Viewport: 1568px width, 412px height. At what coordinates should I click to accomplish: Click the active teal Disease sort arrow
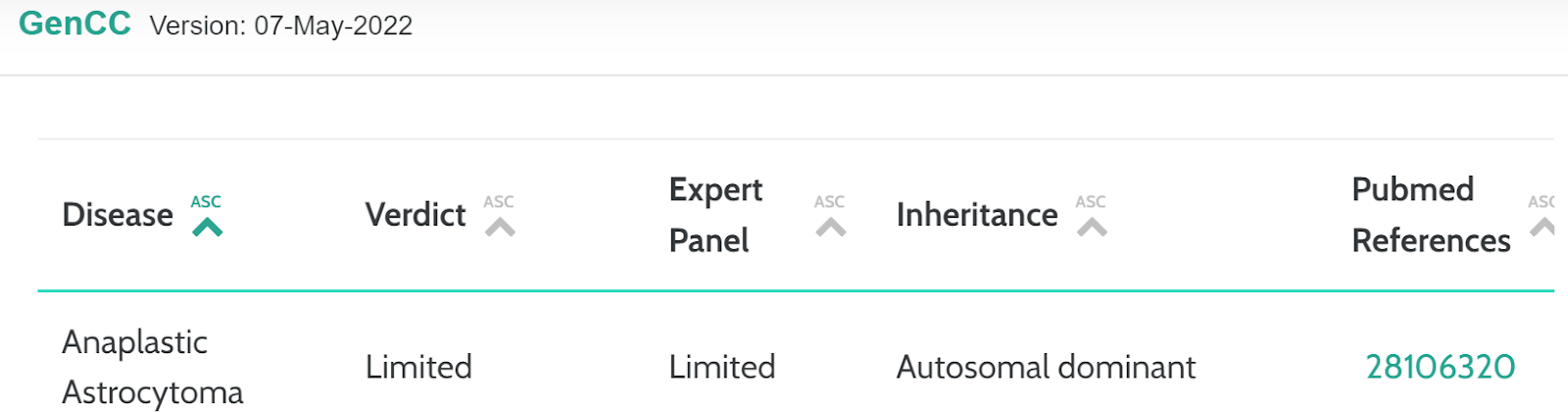tap(207, 228)
